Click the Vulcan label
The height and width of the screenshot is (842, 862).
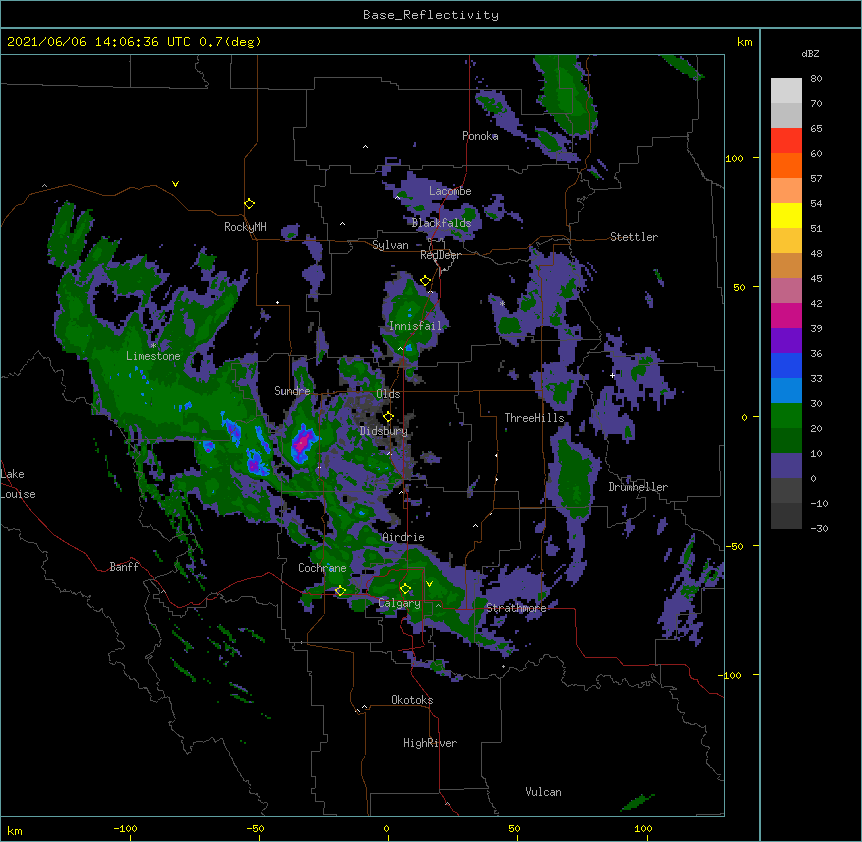(543, 792)
